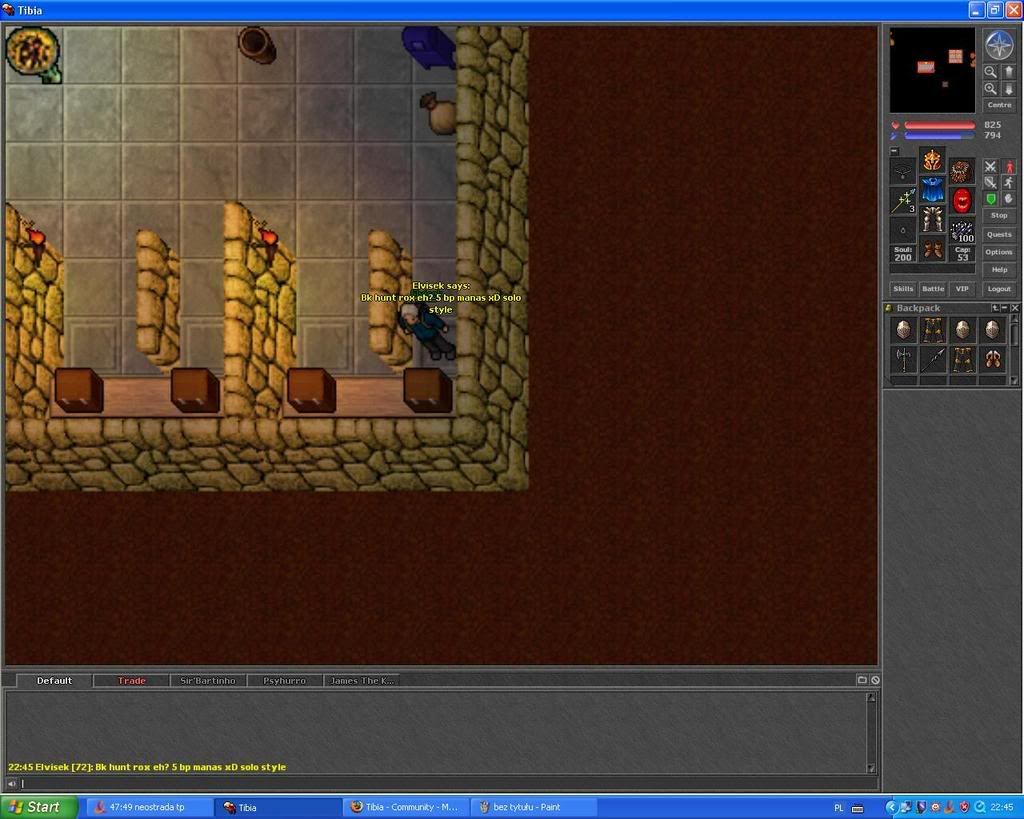Click the Logout button
Screen dimensions: 1024x819
click(x=999, y=289)
